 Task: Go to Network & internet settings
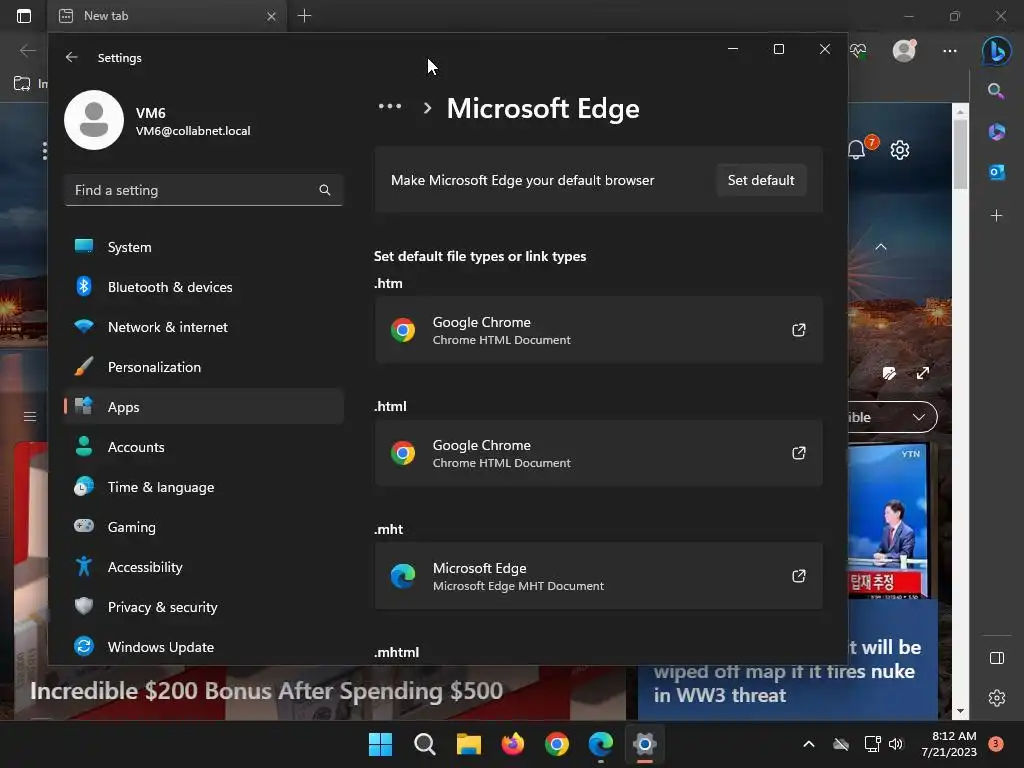204,327
